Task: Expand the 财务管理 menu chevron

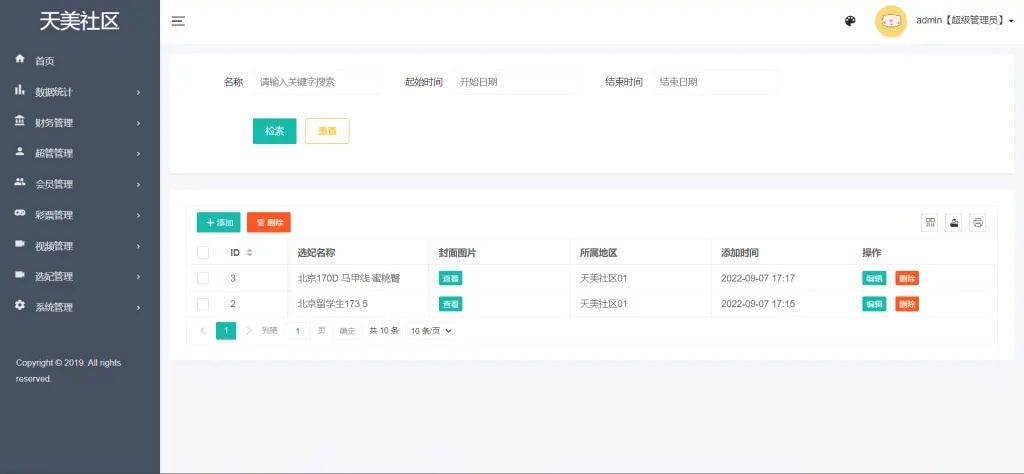Action: pyautogui.click(x=138, y=123)
